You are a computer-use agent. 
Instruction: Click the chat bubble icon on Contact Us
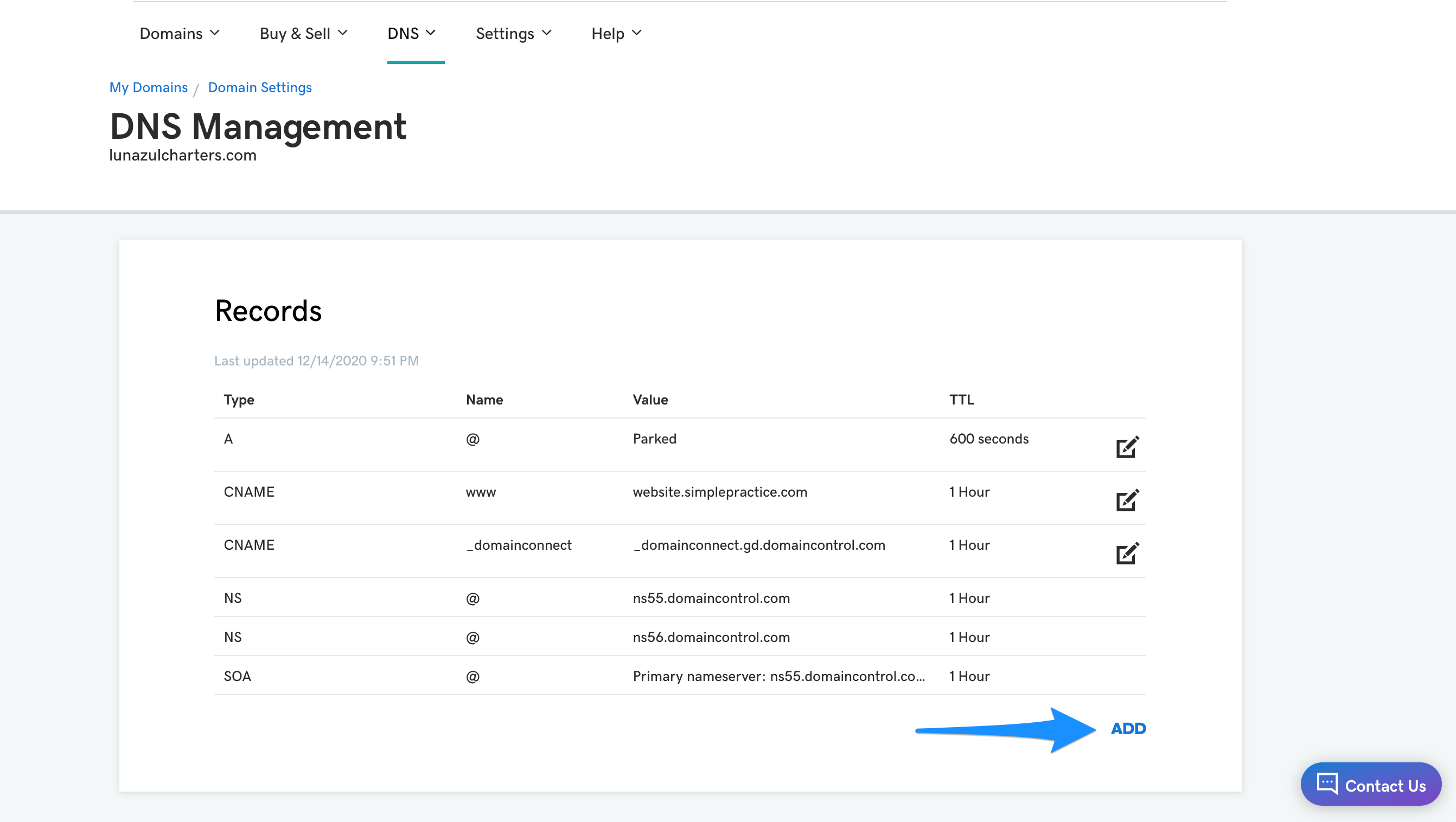(1327, 784)
